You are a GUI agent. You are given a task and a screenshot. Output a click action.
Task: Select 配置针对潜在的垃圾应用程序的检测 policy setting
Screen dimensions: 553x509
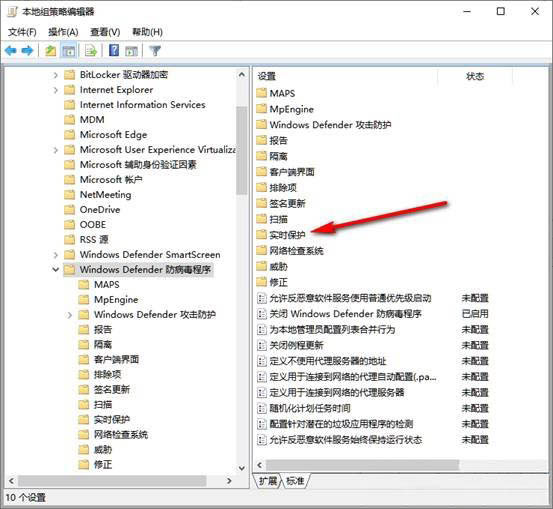coord(341,424)
